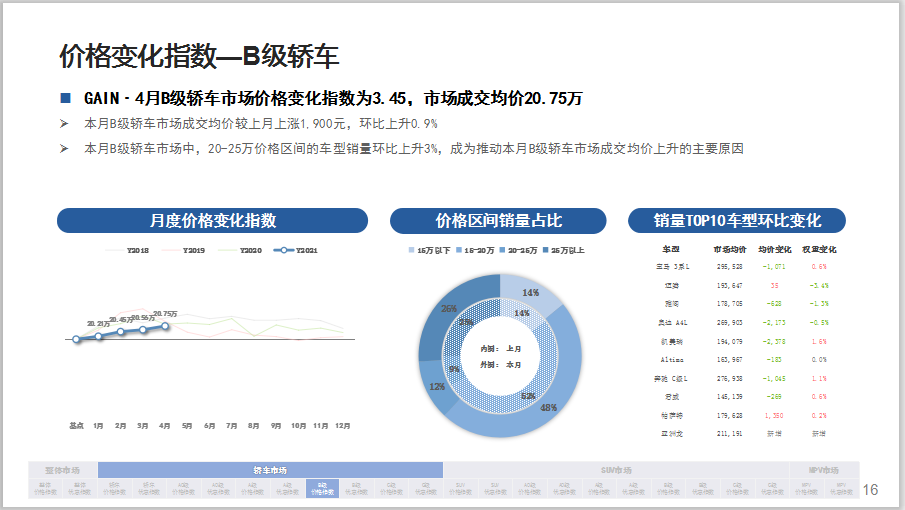Select the 销量TOP10车型环比变化 header
Screen dimensions: 905x510
pos(737,221)
